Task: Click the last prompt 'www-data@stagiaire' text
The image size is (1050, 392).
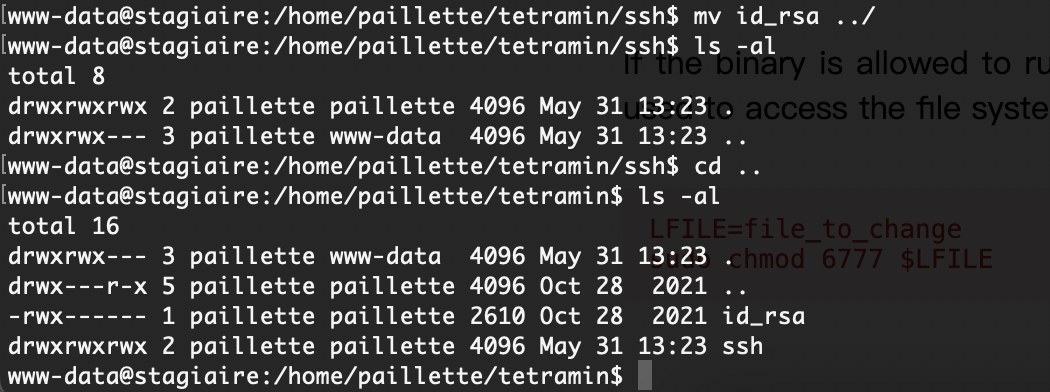Action: [133, 375]
